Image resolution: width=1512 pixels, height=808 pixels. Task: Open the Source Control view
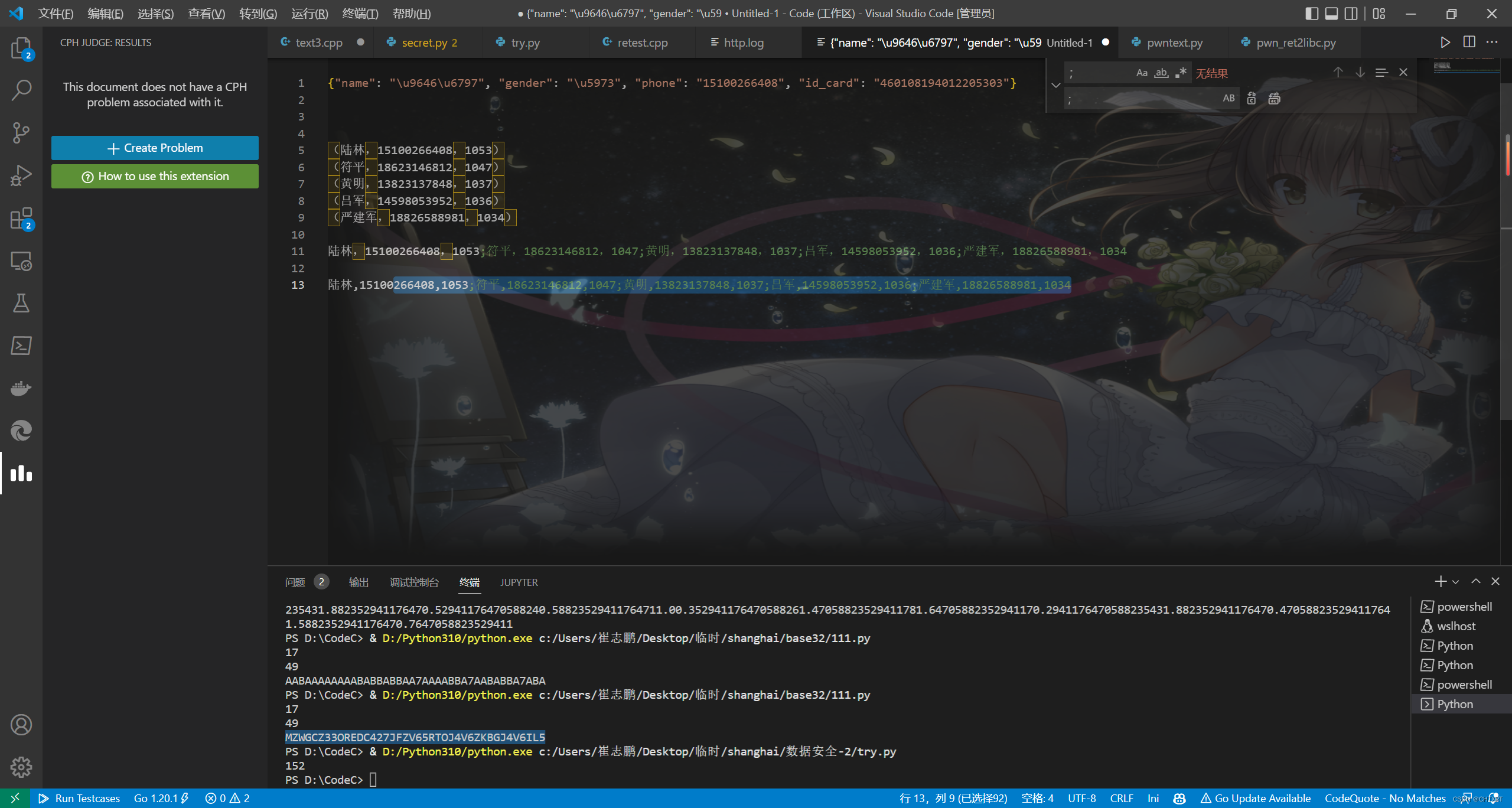[21, 133]
